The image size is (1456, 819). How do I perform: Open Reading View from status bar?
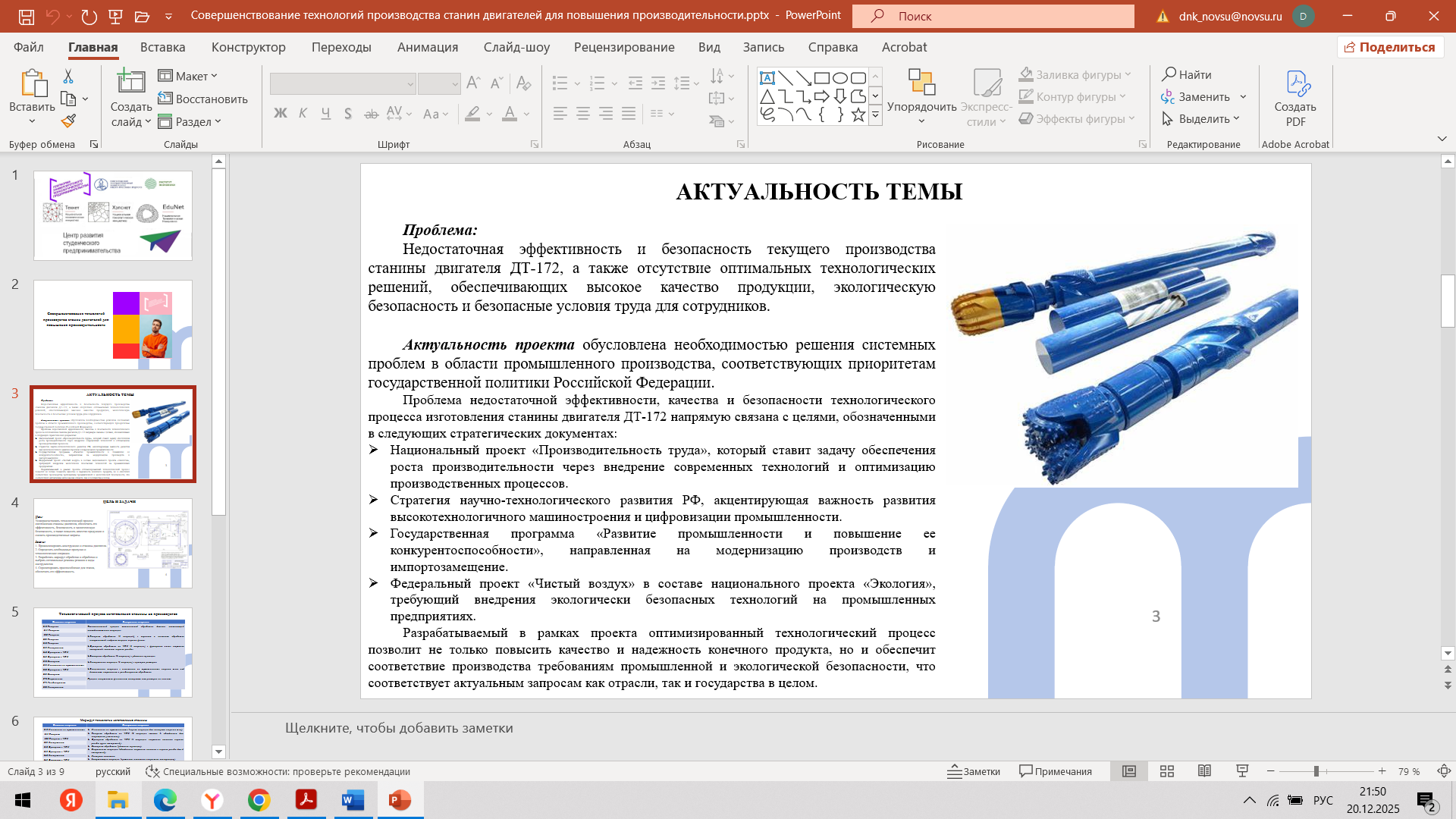[1204, 771]
